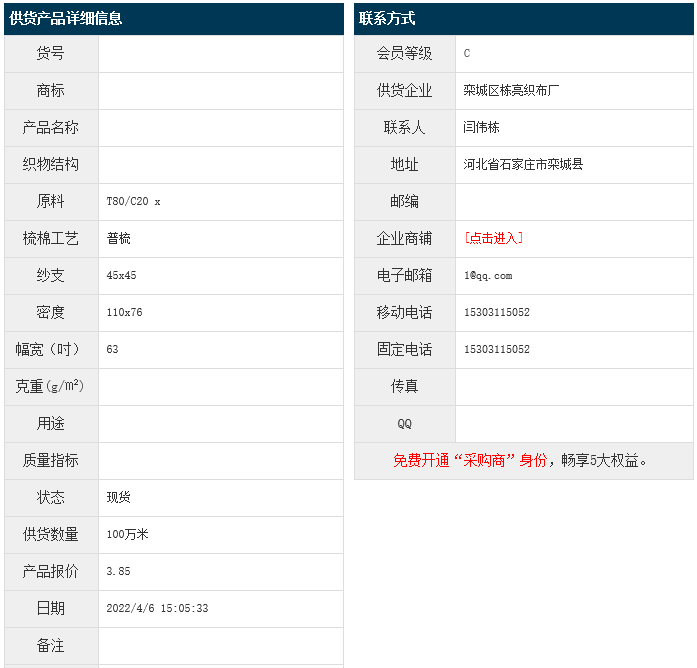The height and width of the screenshot is (668, 697).
Task: Click the 梳棉工艺 value 普梳
Action: (118, 238)
